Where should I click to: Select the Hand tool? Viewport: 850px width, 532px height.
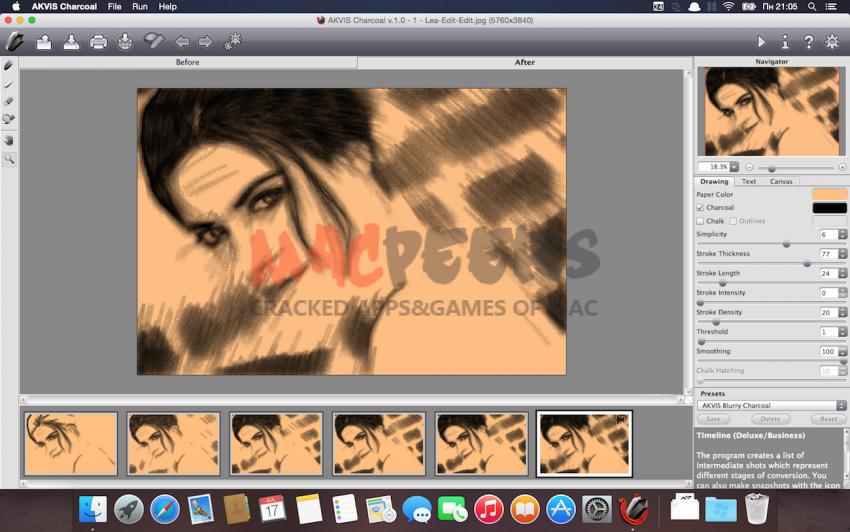point(9,139)
